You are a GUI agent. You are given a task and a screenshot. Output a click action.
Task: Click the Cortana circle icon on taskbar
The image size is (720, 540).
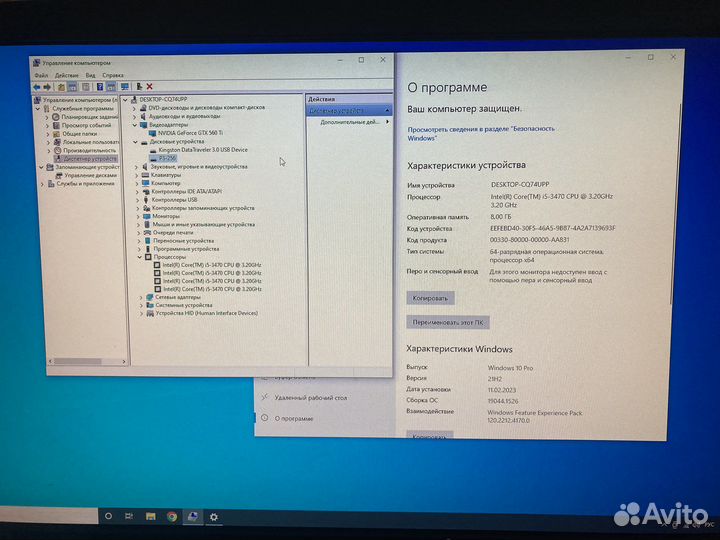108,516
